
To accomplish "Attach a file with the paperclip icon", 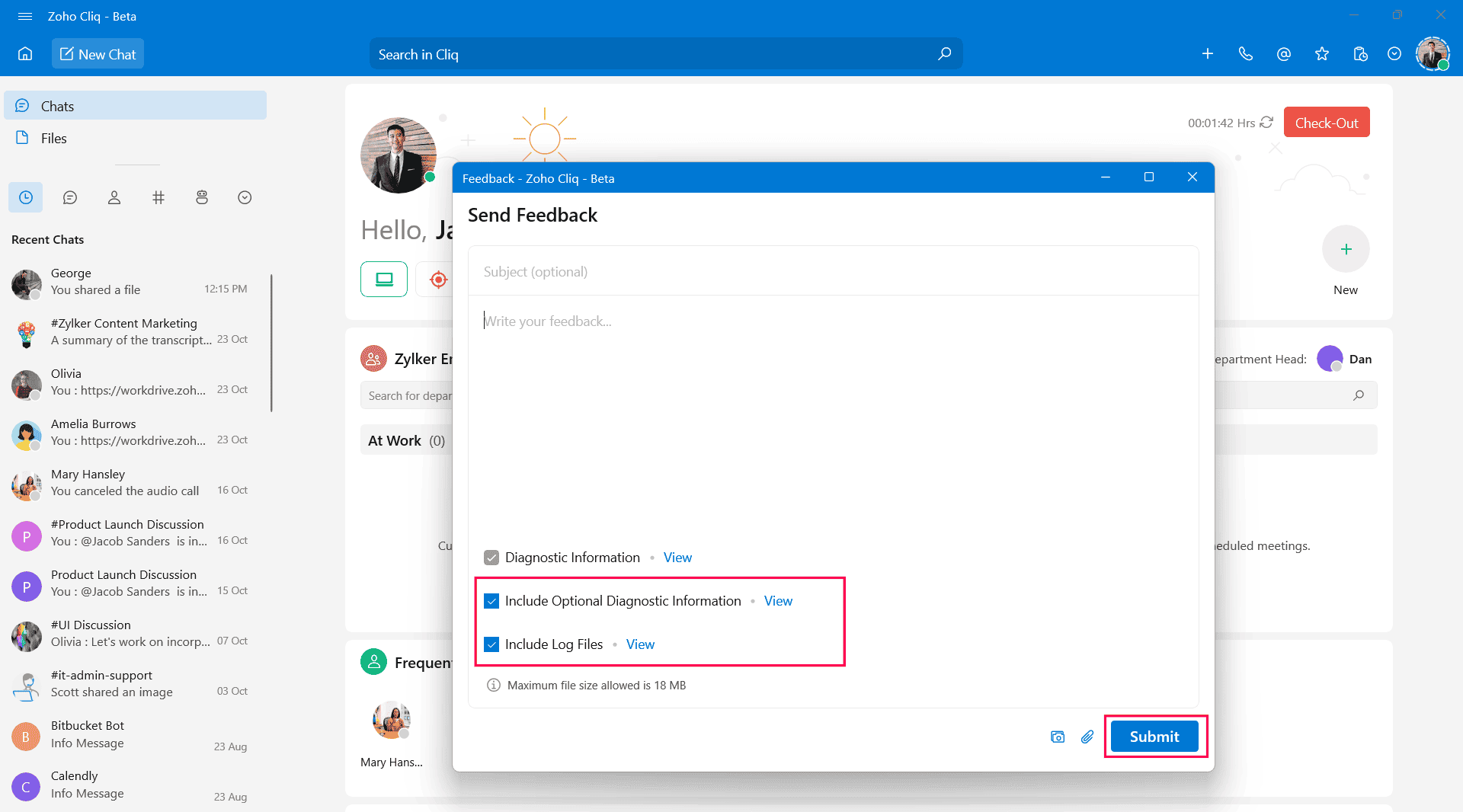I will (x=1087, y=737).
